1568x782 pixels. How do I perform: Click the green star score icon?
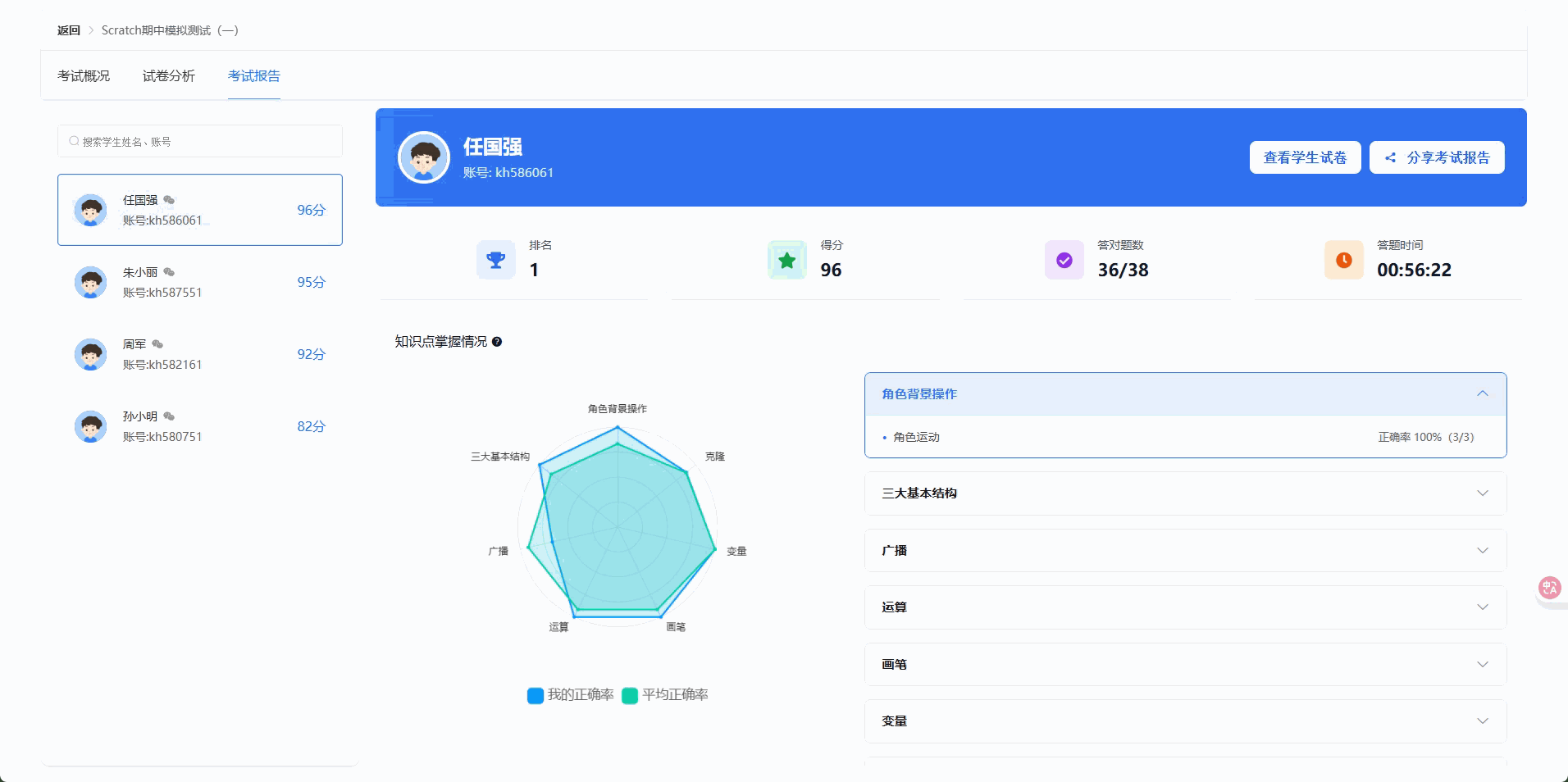(787, 260)
